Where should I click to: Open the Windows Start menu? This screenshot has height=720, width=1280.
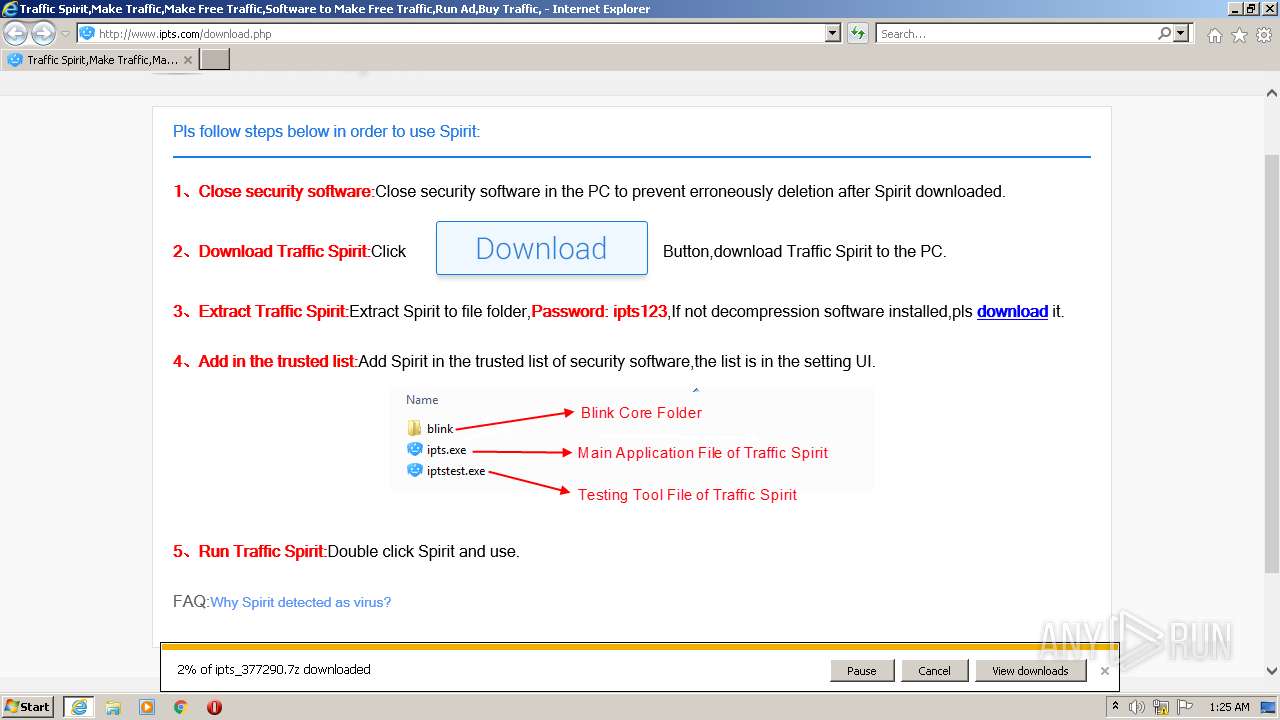point(28,707)
